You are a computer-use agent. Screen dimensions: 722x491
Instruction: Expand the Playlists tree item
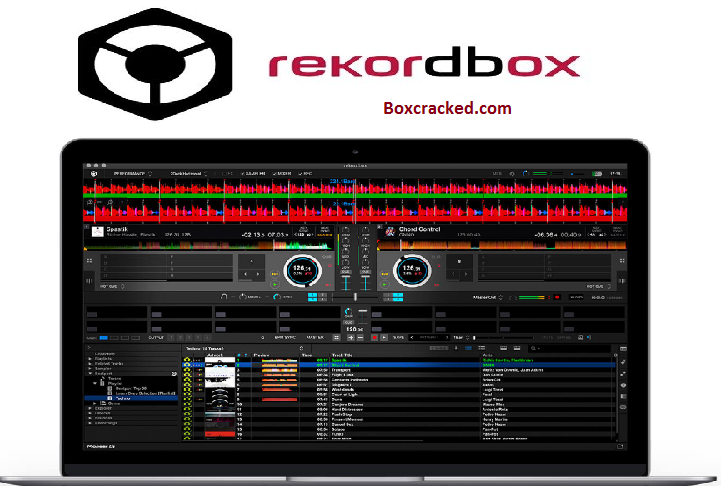point(90,358)
